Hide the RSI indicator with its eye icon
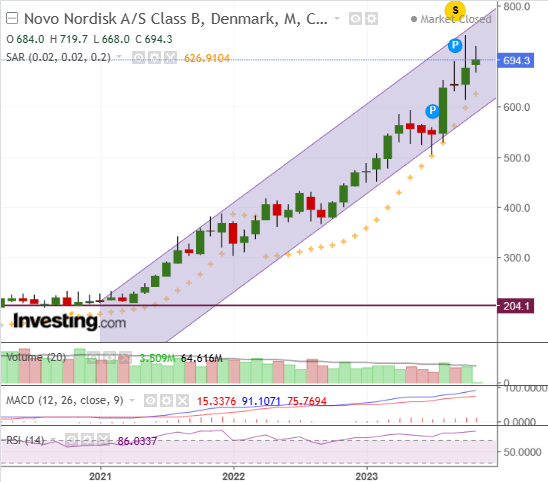Image resolution: width=548 pixels, height=482 pixels. click(x=71, y=440)
